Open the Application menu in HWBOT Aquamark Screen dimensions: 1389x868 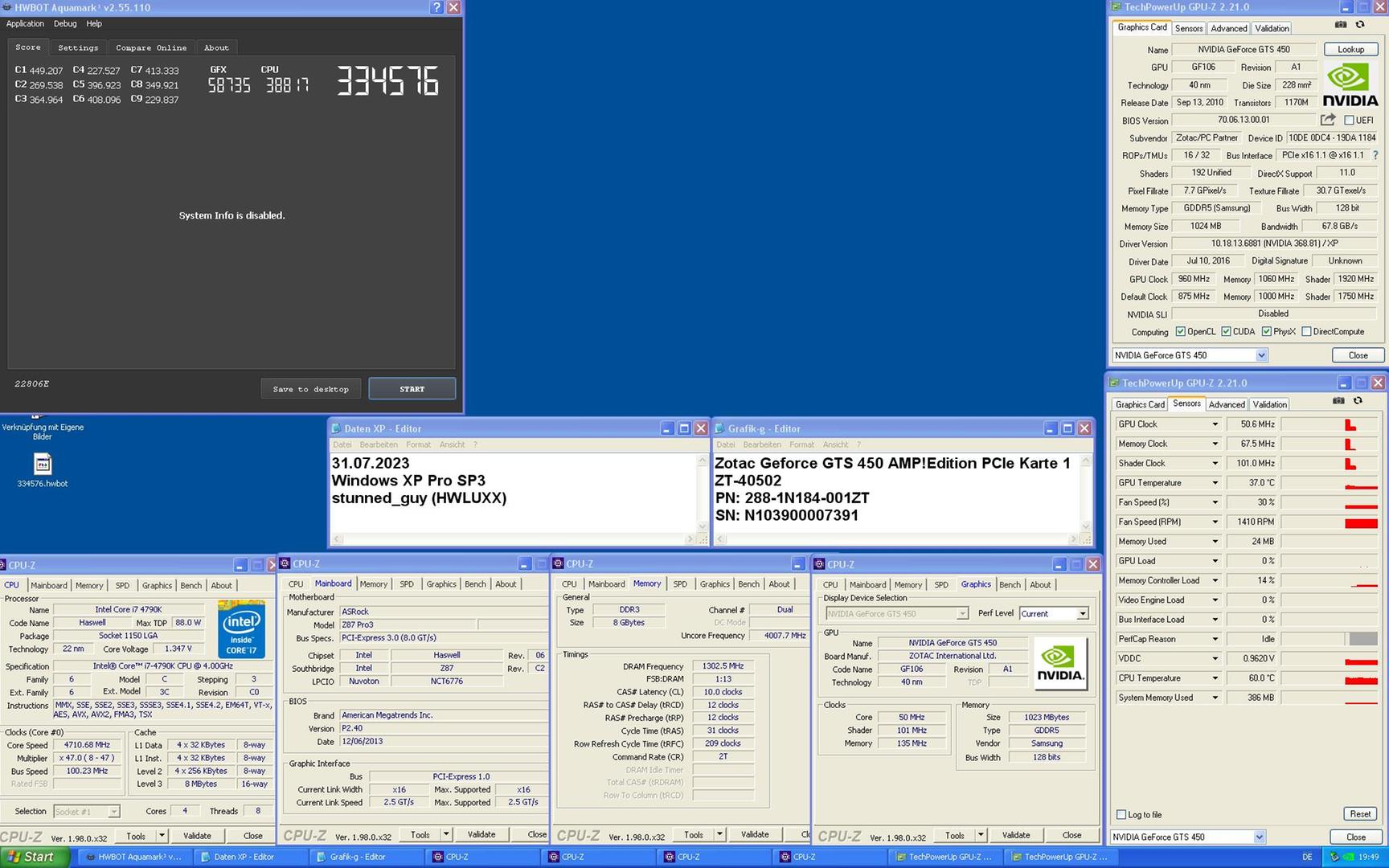(x=25, y=24)
